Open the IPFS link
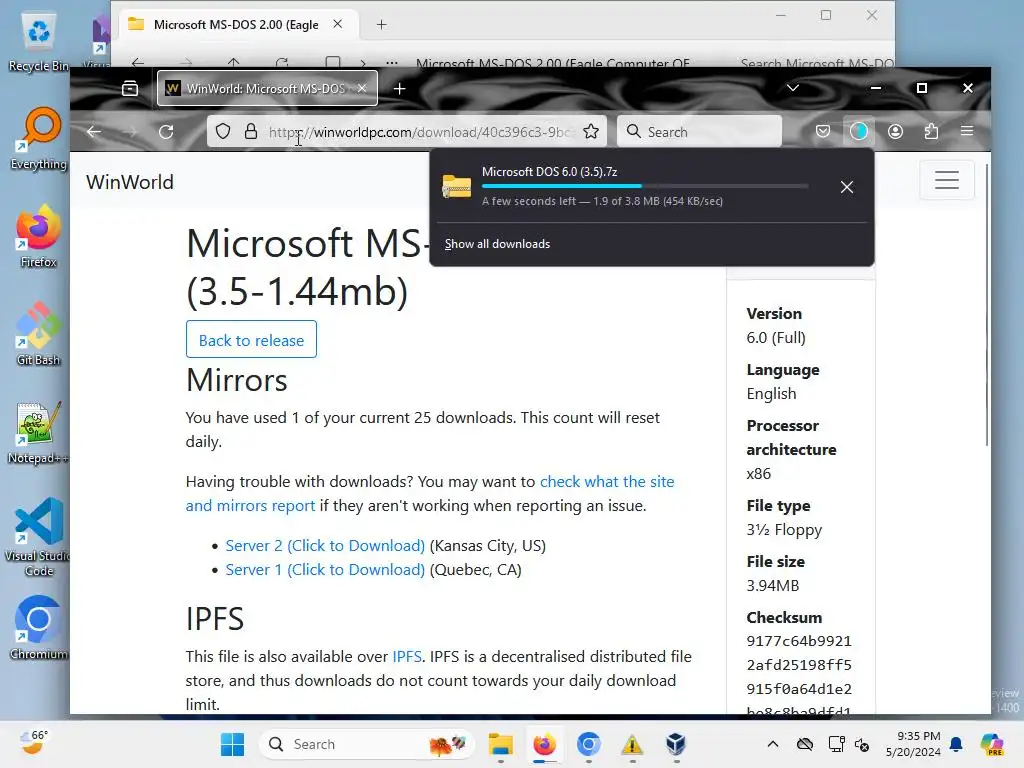 click(x=407, y=657)
